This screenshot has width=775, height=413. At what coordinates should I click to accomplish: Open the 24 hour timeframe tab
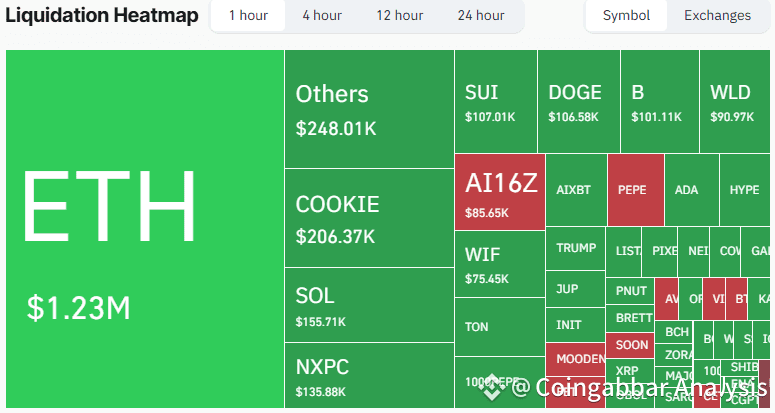coord(480,15)
